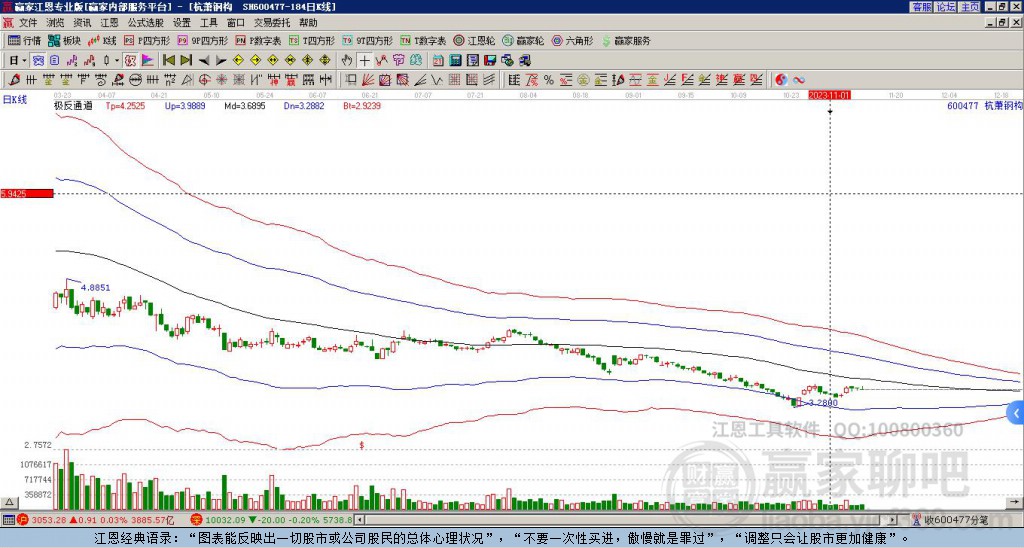Viewport: 1024px width, 548px height.
Task: Open 9P四方形 tool
Action: (x=202, y=40)
